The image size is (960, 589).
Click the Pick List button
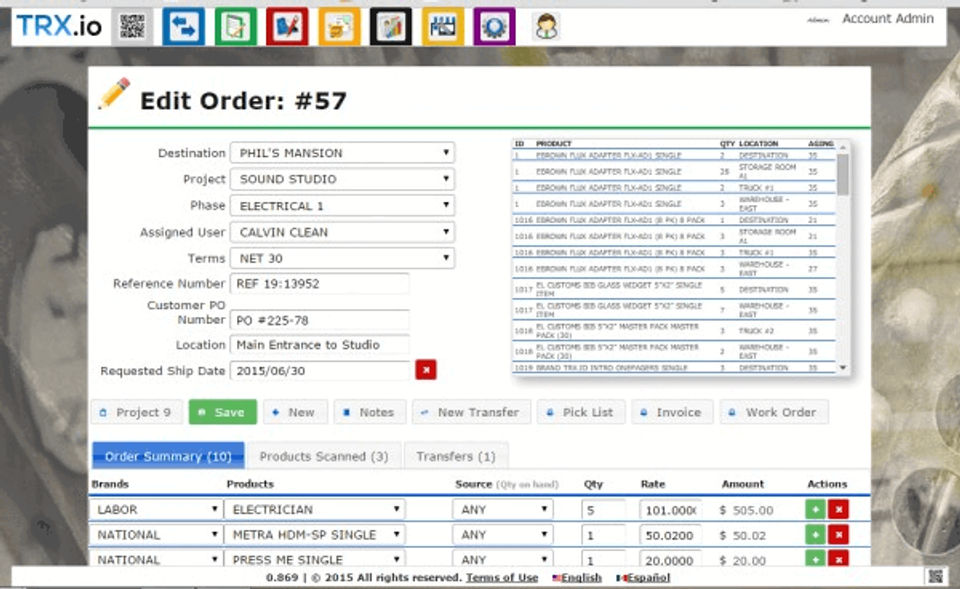[x=581, y=412]
